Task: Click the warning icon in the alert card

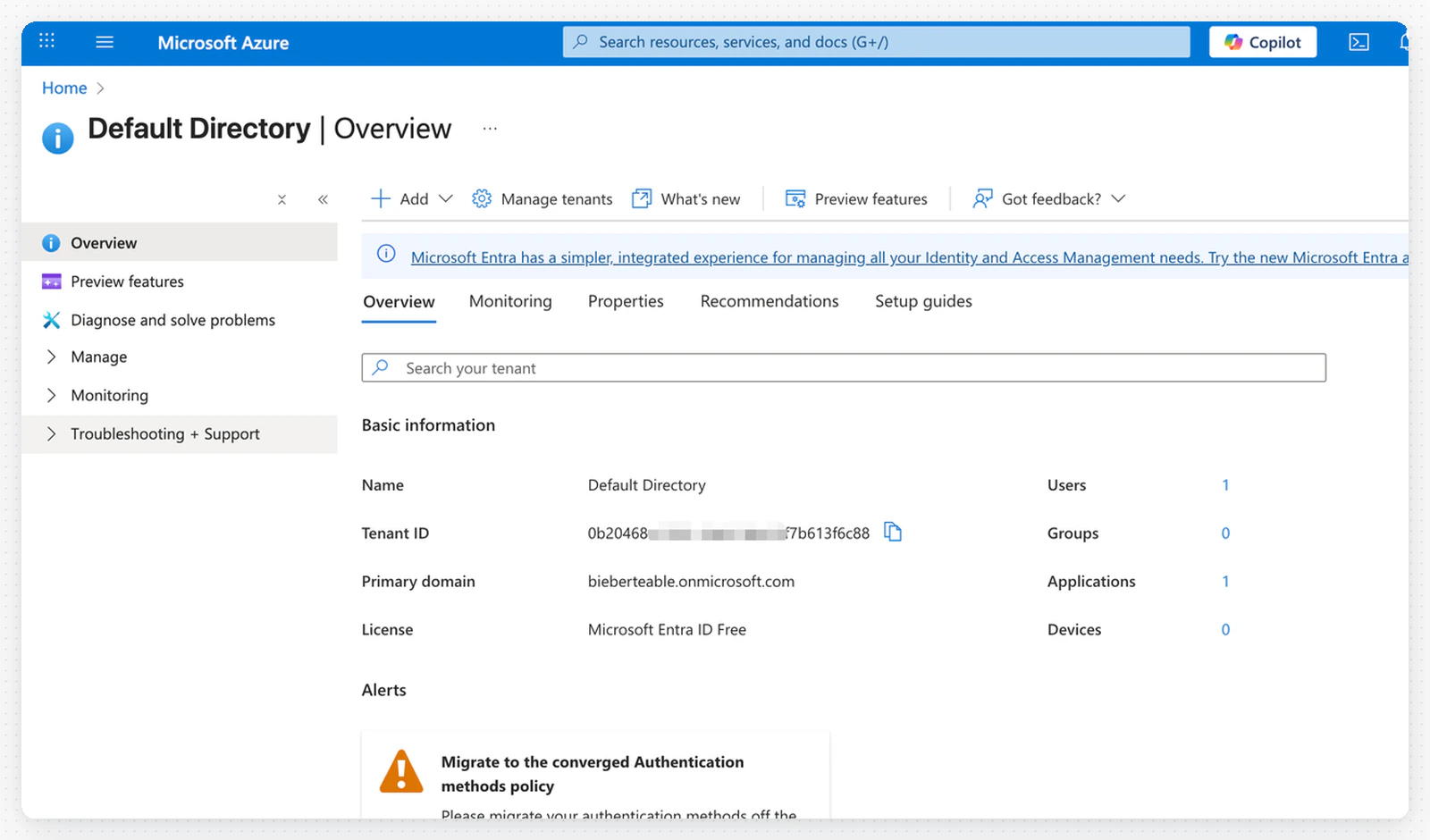Action: 401,772
